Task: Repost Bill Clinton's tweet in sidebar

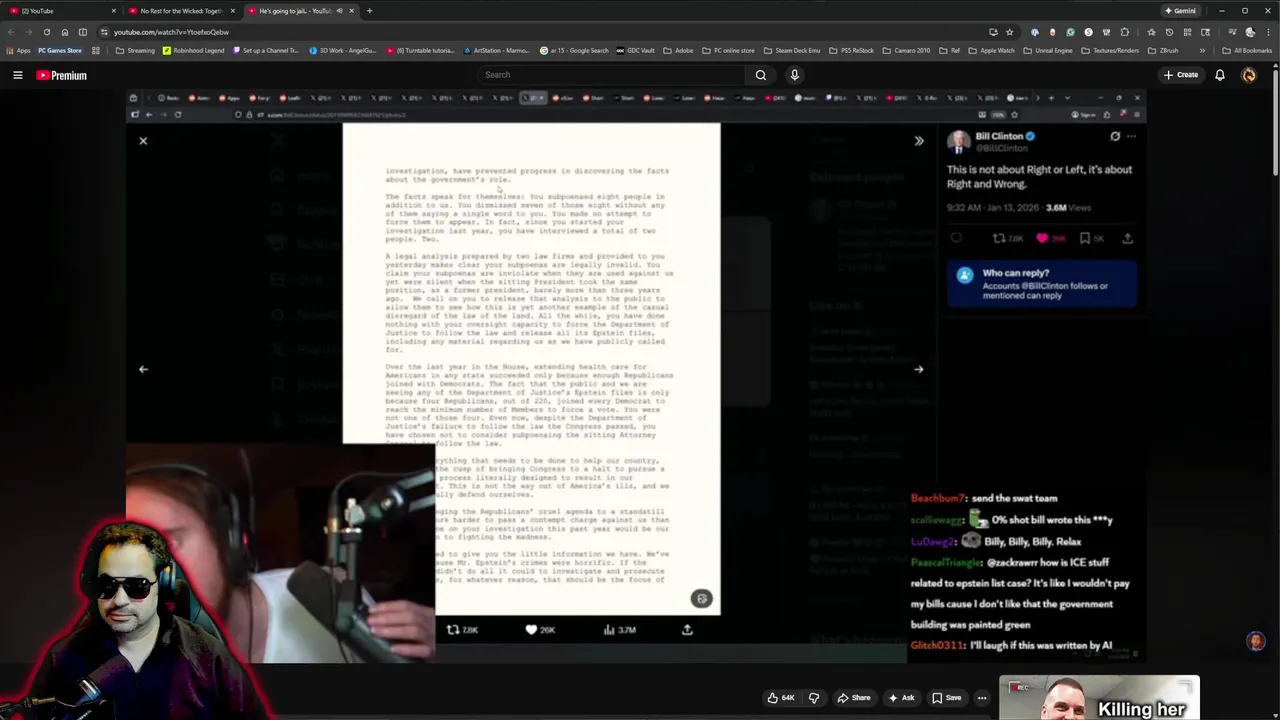Action: click(998, 239)
